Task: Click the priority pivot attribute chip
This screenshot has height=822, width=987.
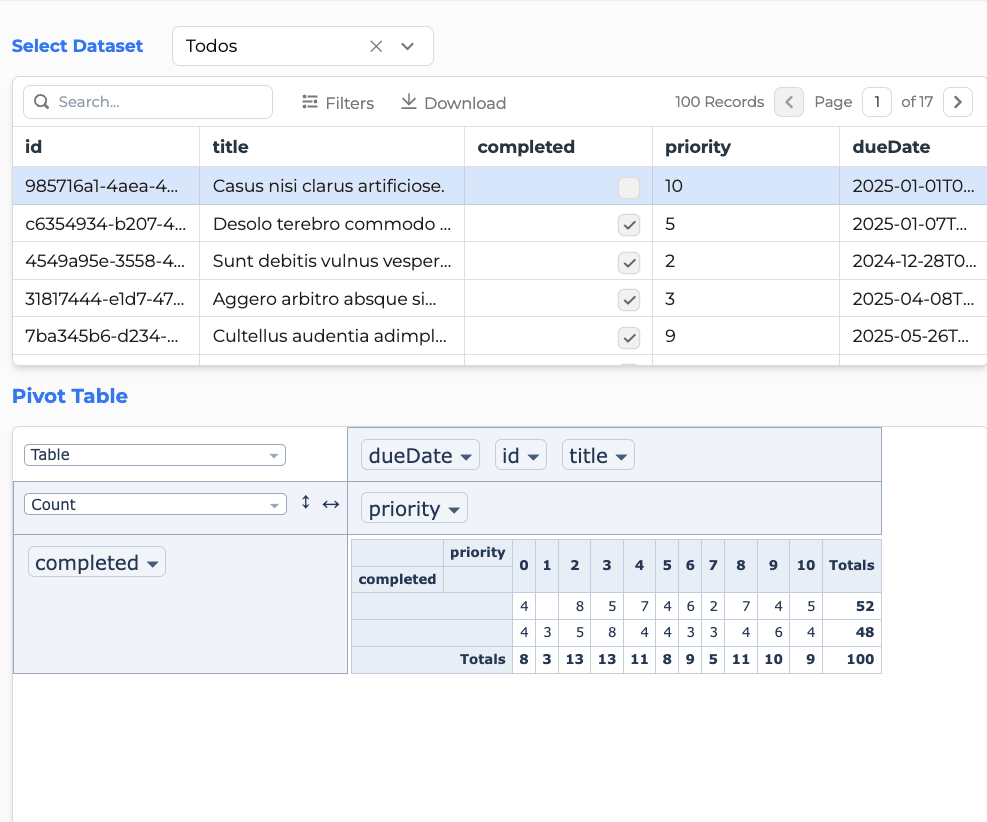Action: 413,509
